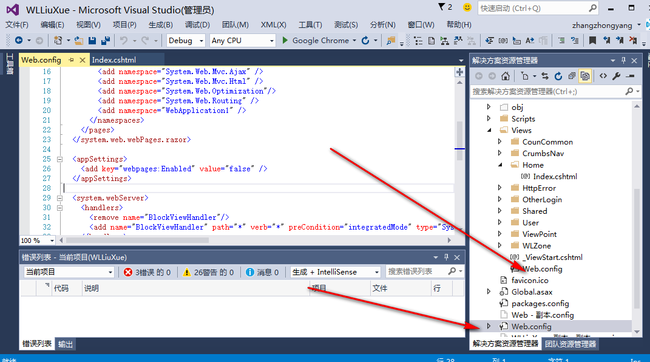Open the 调试(D) debug menu
The width and height of the screenshot is (650, 362).
pos(197,25)
